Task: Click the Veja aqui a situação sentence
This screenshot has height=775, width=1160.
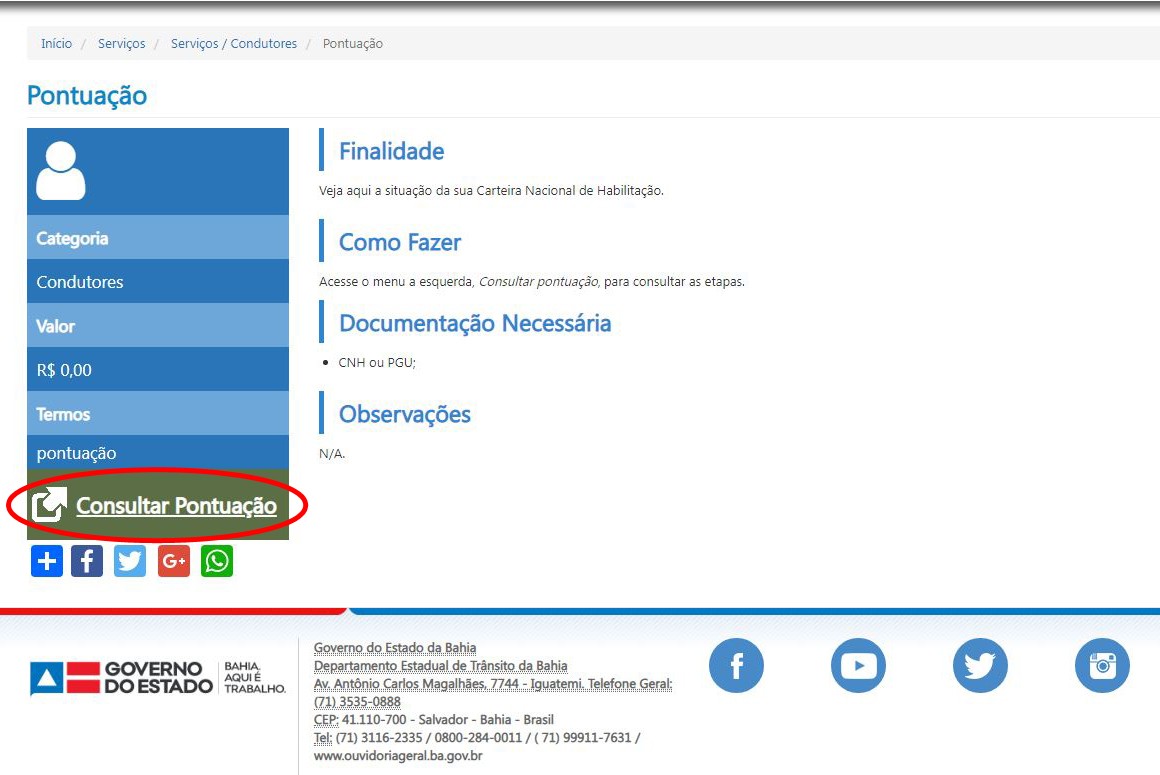Action: 491,191
